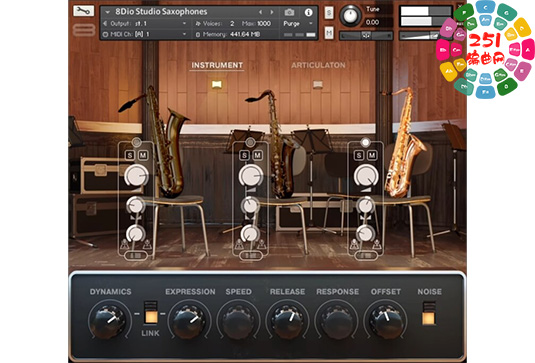The image size is (535, 363).
Task: Open the MIDI Ch [A] 1 dropdown
Action: click(145, 34)
